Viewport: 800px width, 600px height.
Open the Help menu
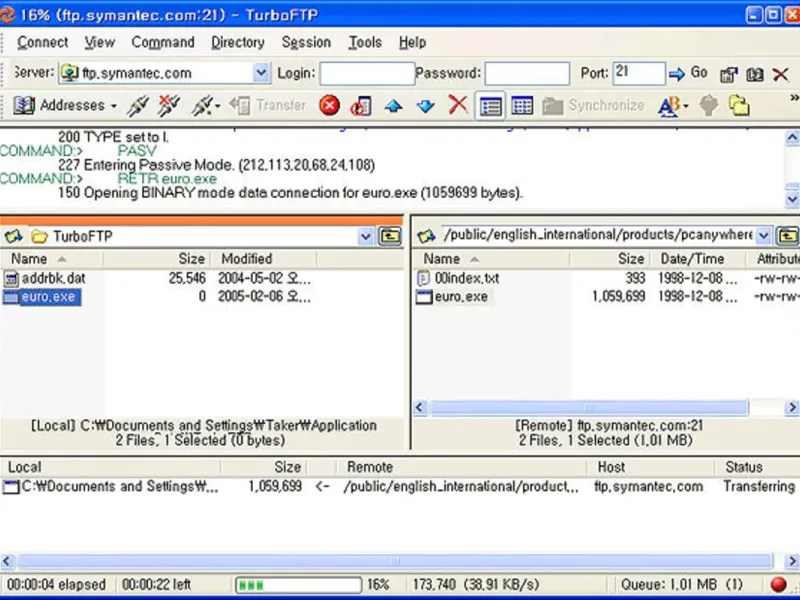click(412, 42)
